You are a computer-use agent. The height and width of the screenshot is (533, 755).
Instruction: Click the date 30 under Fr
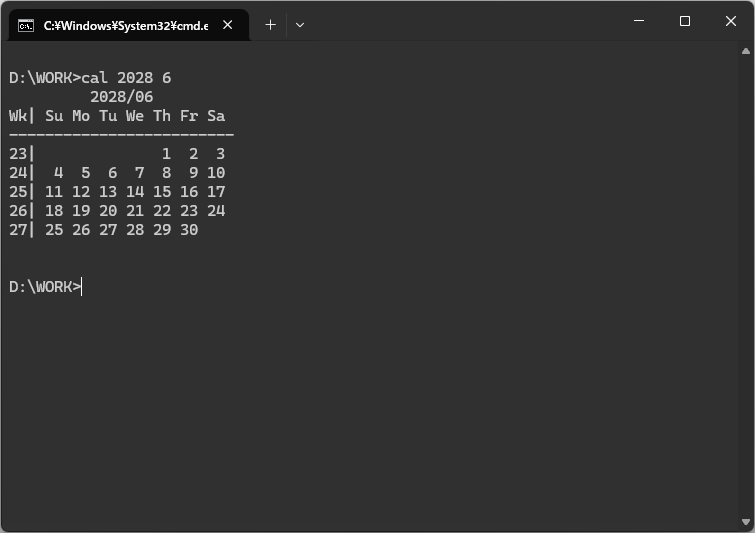coord(189,230)
